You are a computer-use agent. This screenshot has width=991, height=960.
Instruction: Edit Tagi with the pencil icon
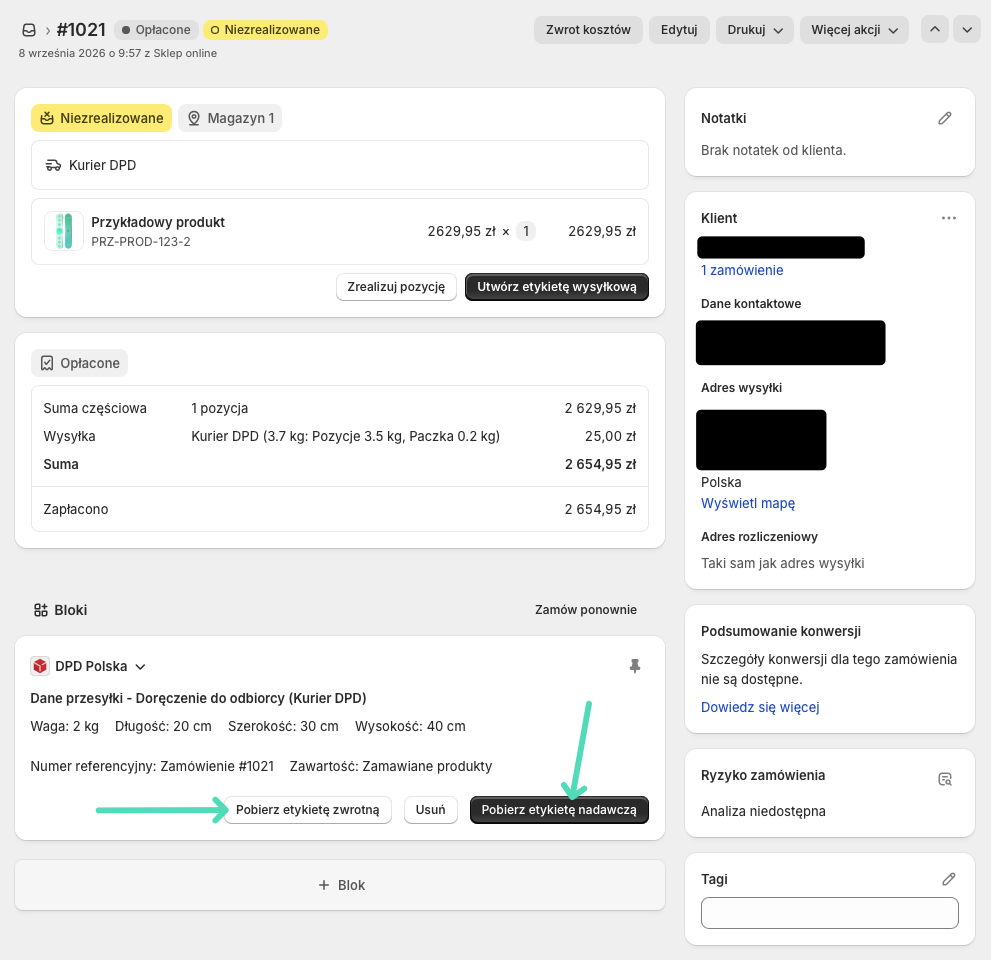click(x=949, y=879)
